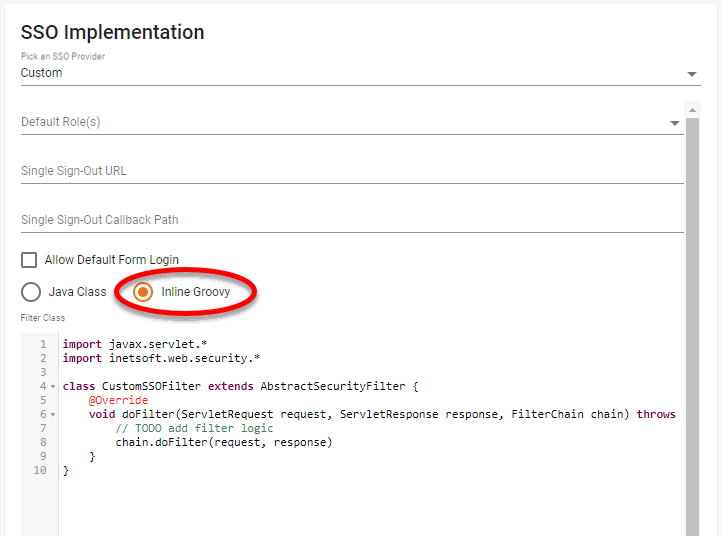
Task: Expand the Default Role(s) dropdown arrow
Action: (x=675, y=123)
